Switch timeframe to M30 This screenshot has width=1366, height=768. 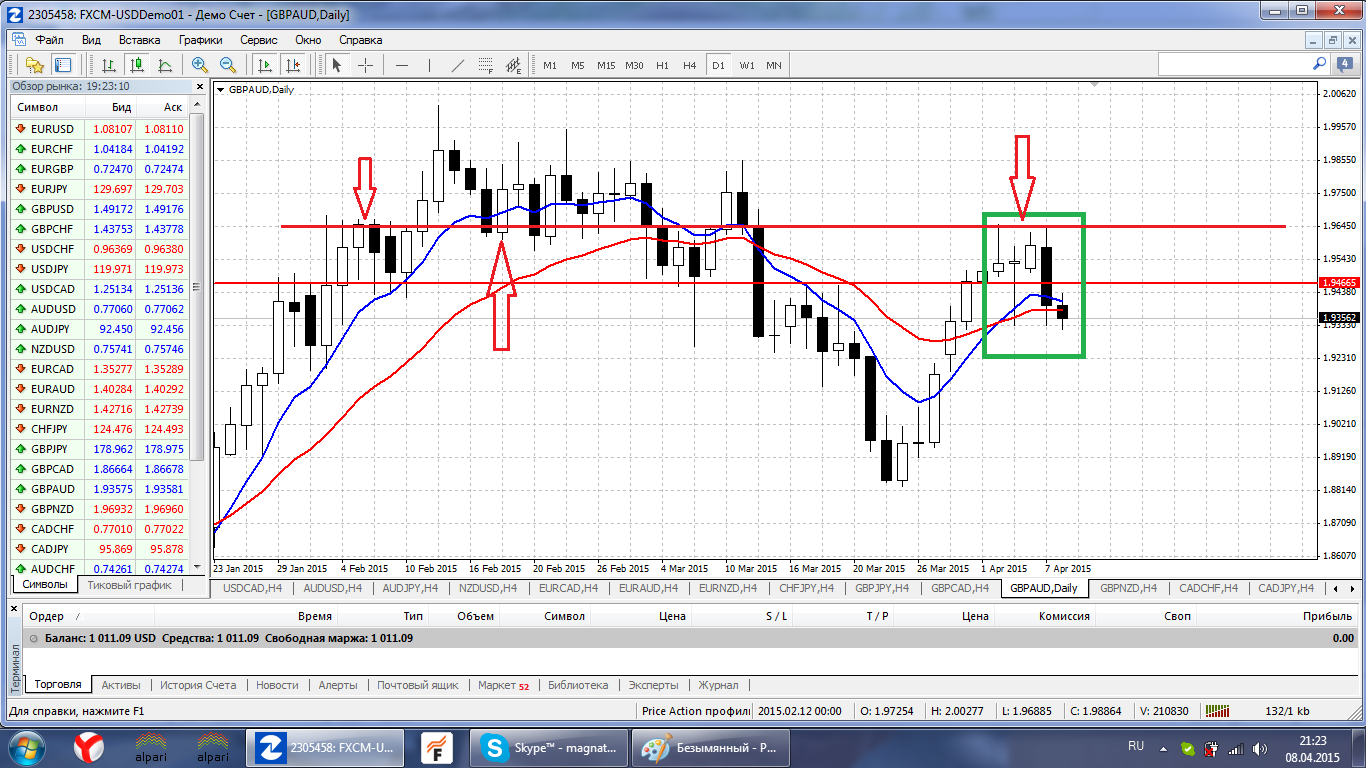[x=634, y=65]
